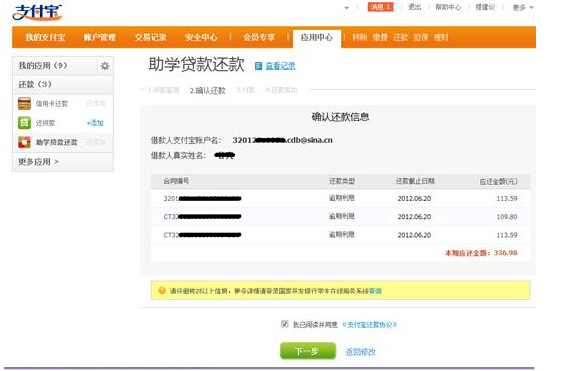Select the credit card repayment icon
Viewport: 576px width, 371px height.
[x=24, y=104]
